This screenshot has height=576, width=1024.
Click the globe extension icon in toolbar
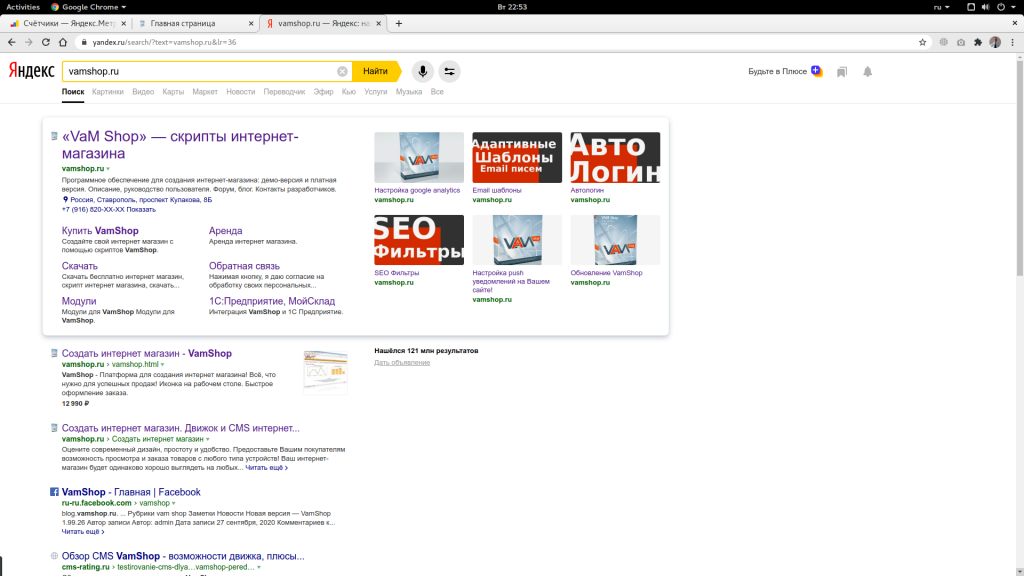click(x=944, y=42)
